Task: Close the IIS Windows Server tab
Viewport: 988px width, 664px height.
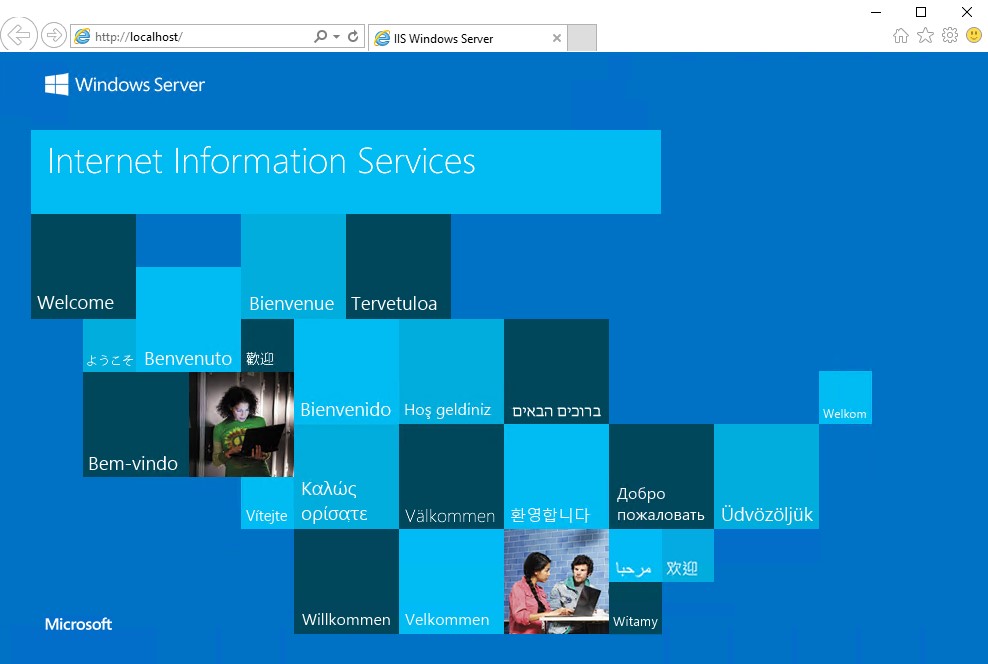Action: [x=557, y=38]
